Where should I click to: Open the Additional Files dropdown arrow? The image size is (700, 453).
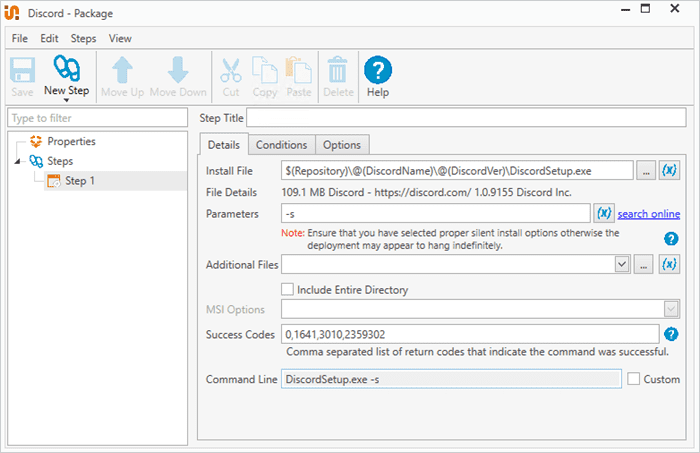point(621,264)
